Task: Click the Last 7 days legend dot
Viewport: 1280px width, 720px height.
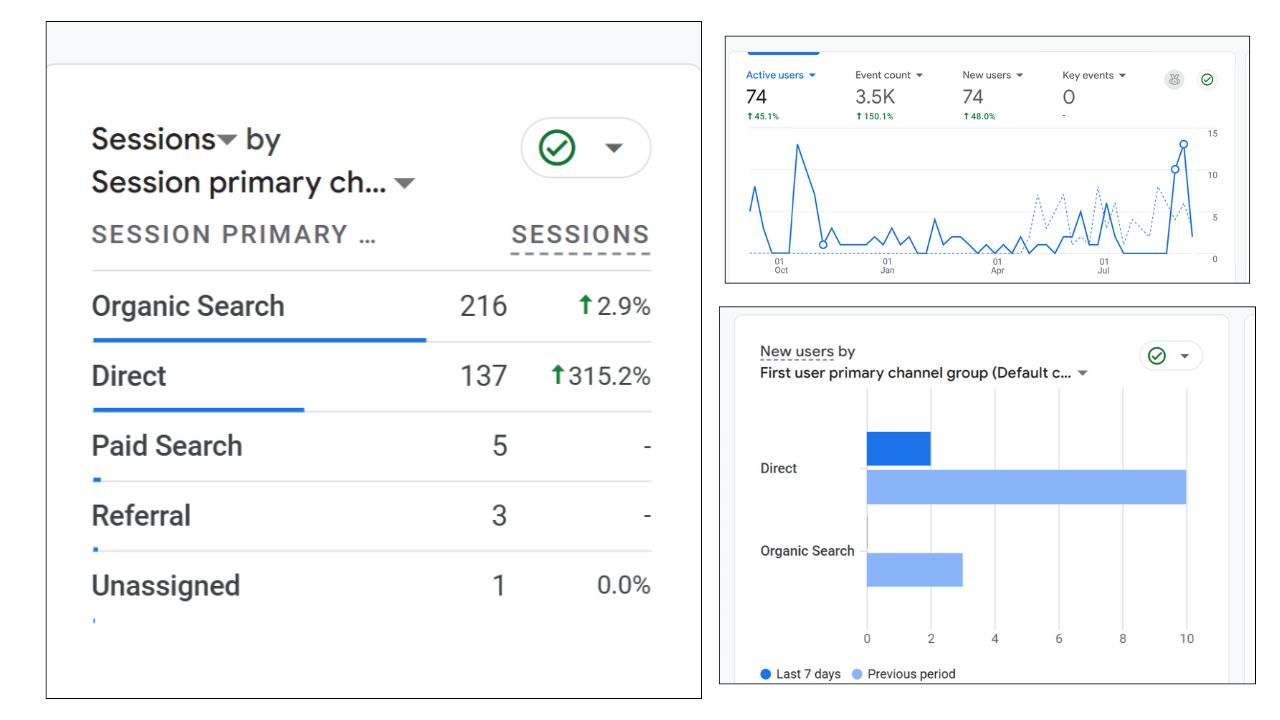Action: (x=765, y=674)
